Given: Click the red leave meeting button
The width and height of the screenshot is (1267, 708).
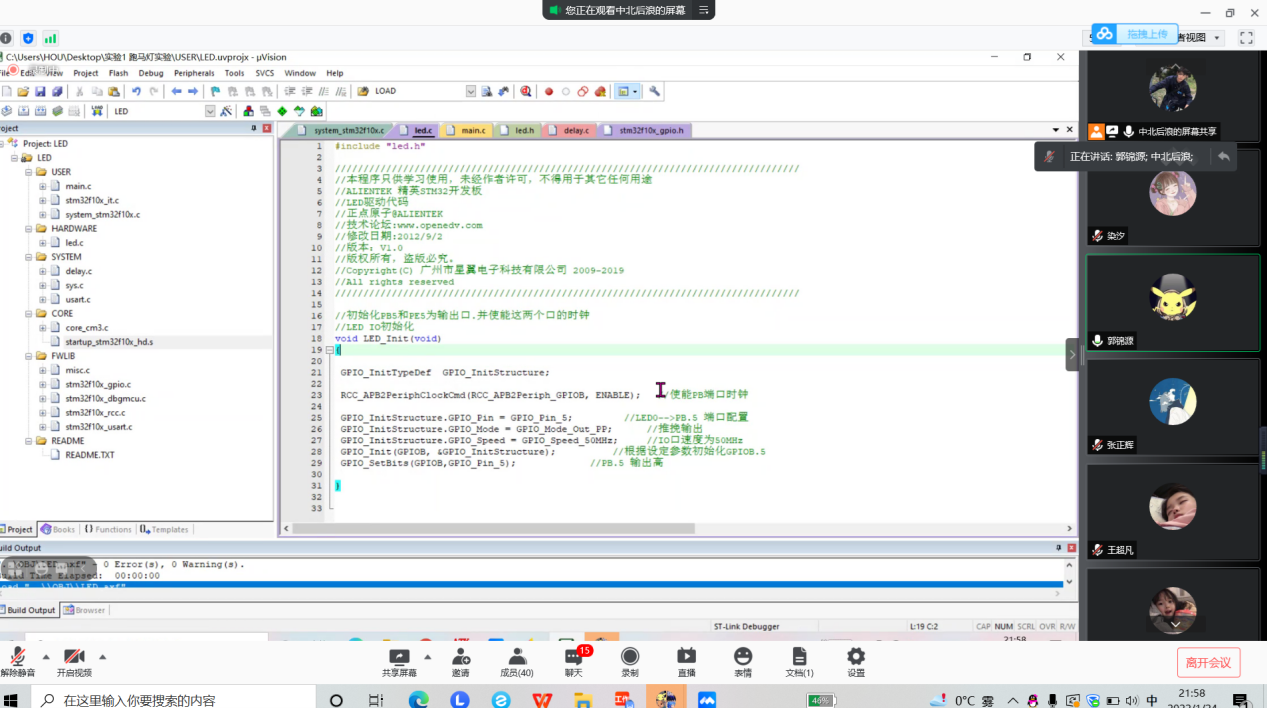Looking at the screenshot, I should [x=1208, y=662].
